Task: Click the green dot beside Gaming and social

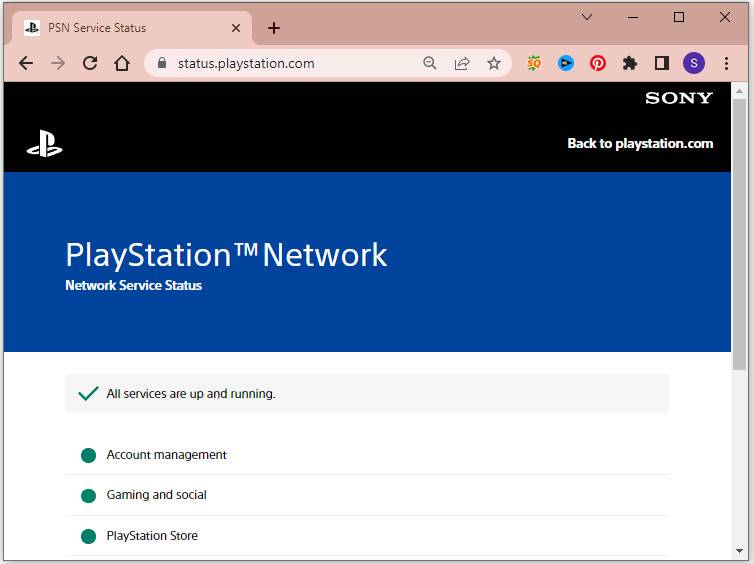Action: click(x=88, y=496)
